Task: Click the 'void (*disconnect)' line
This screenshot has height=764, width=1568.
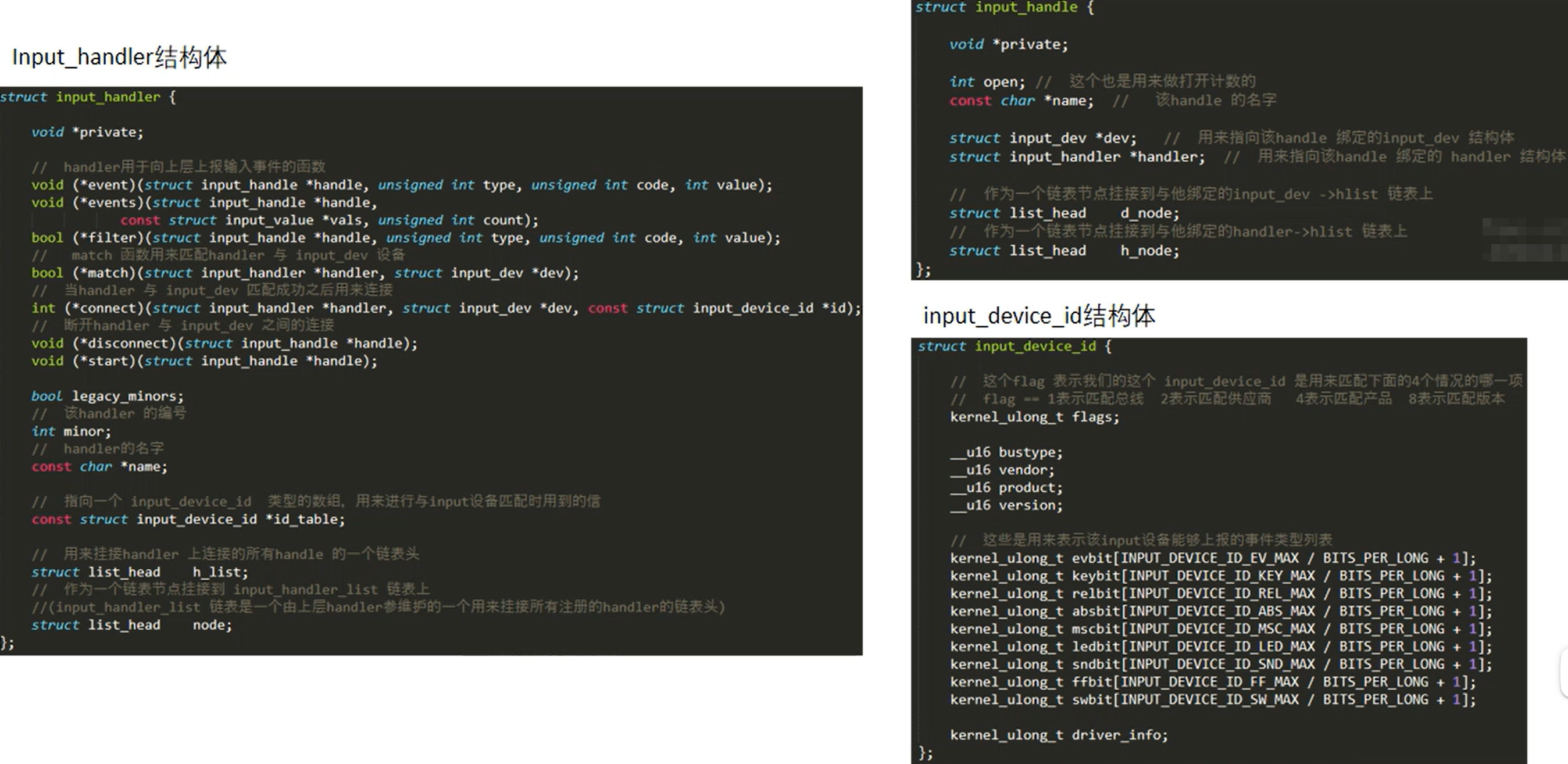Action: [x=224, y=344]
